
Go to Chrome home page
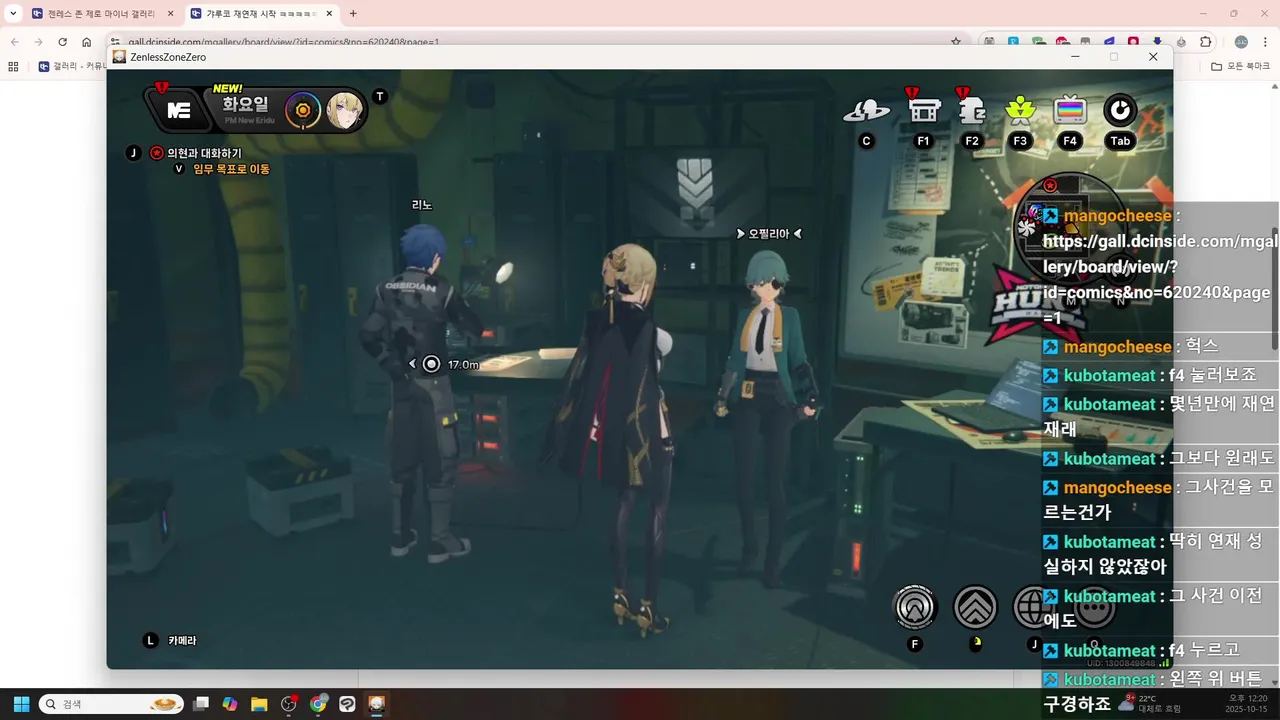click(x=87, y=42)
